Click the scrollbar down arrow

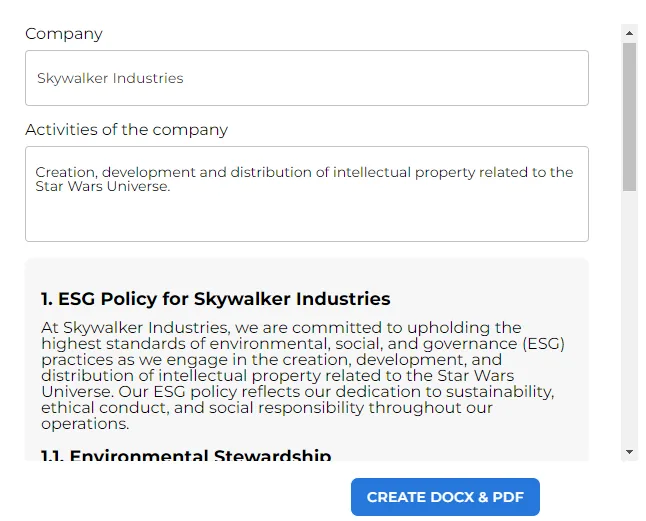pos(629,452)
